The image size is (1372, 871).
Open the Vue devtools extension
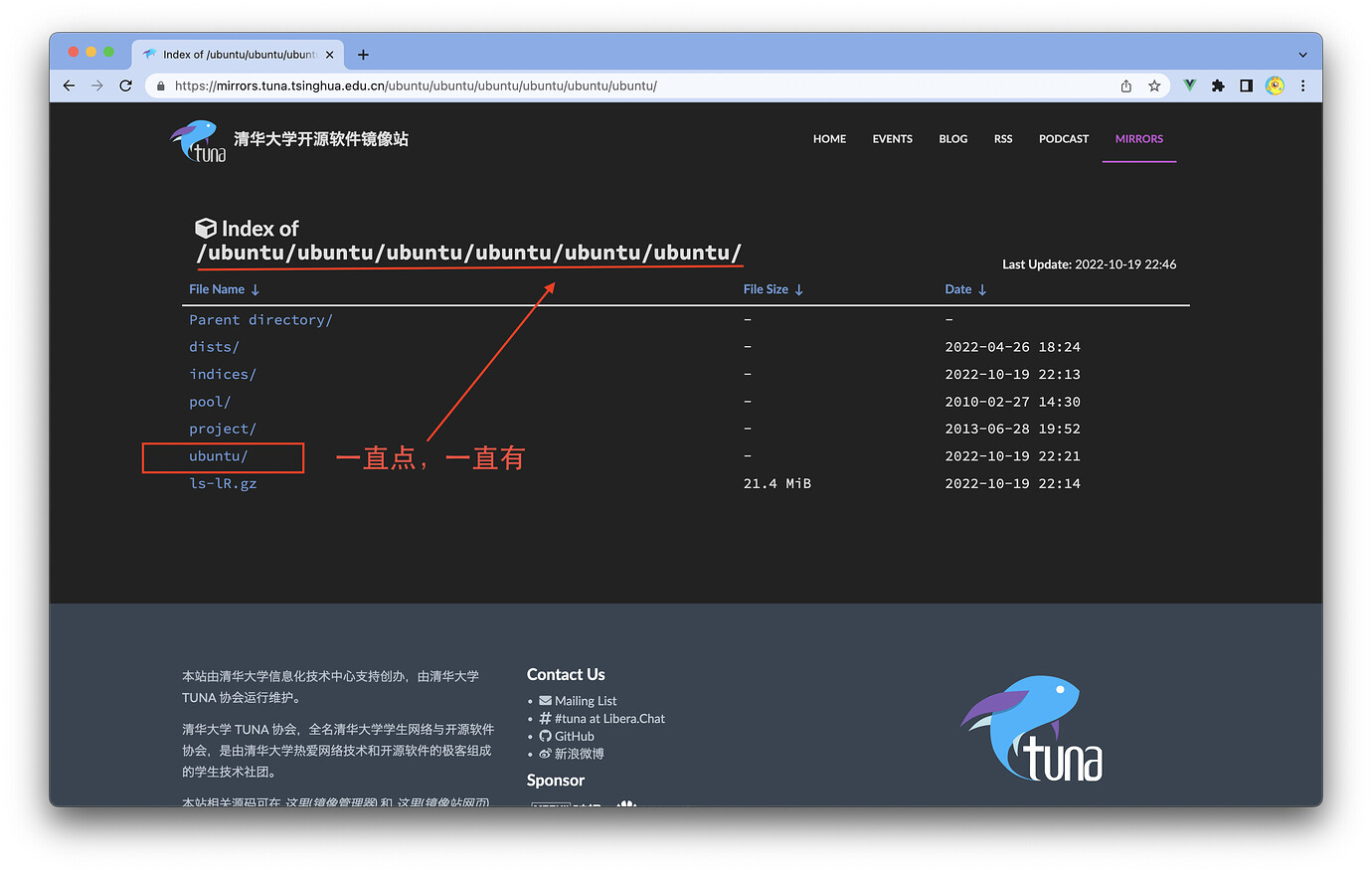pyautogui.click(x=1190, y=86)
